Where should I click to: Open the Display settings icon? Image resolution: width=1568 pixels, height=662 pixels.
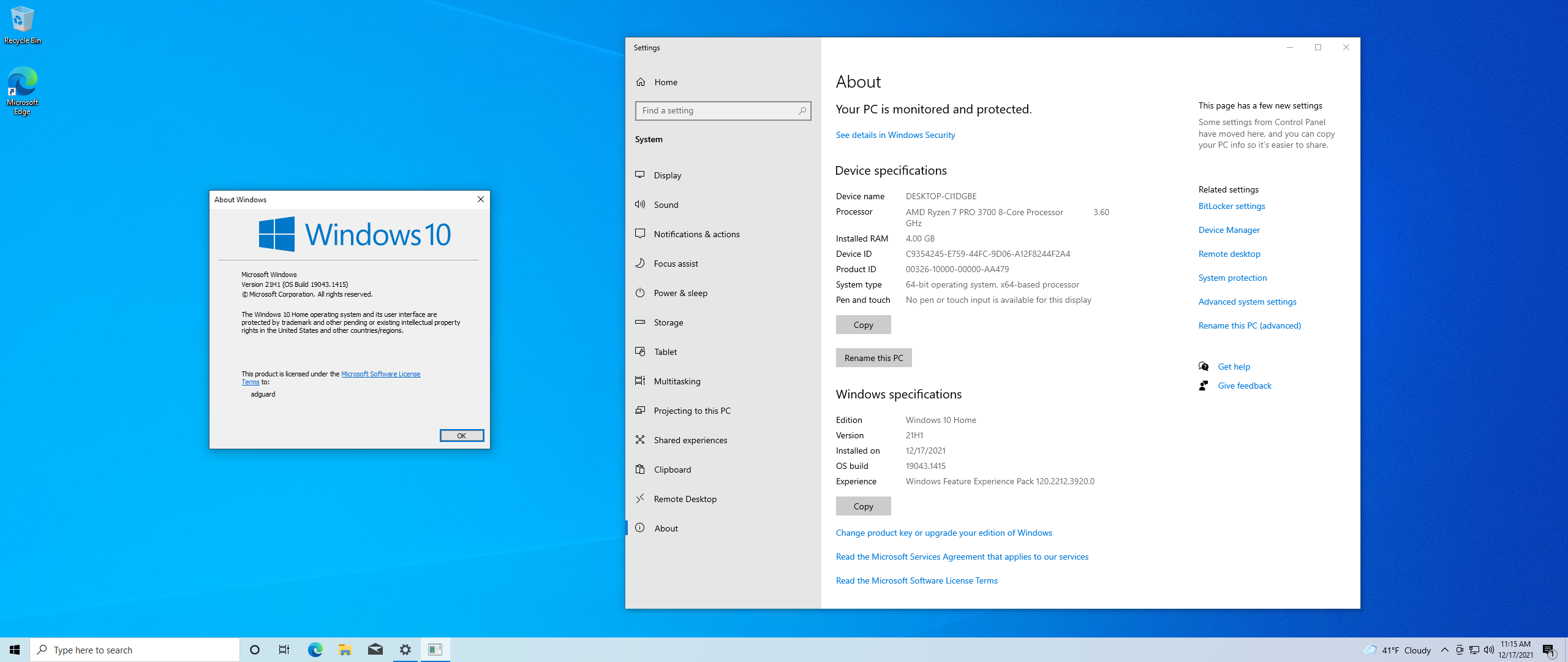tap(640, 175)
